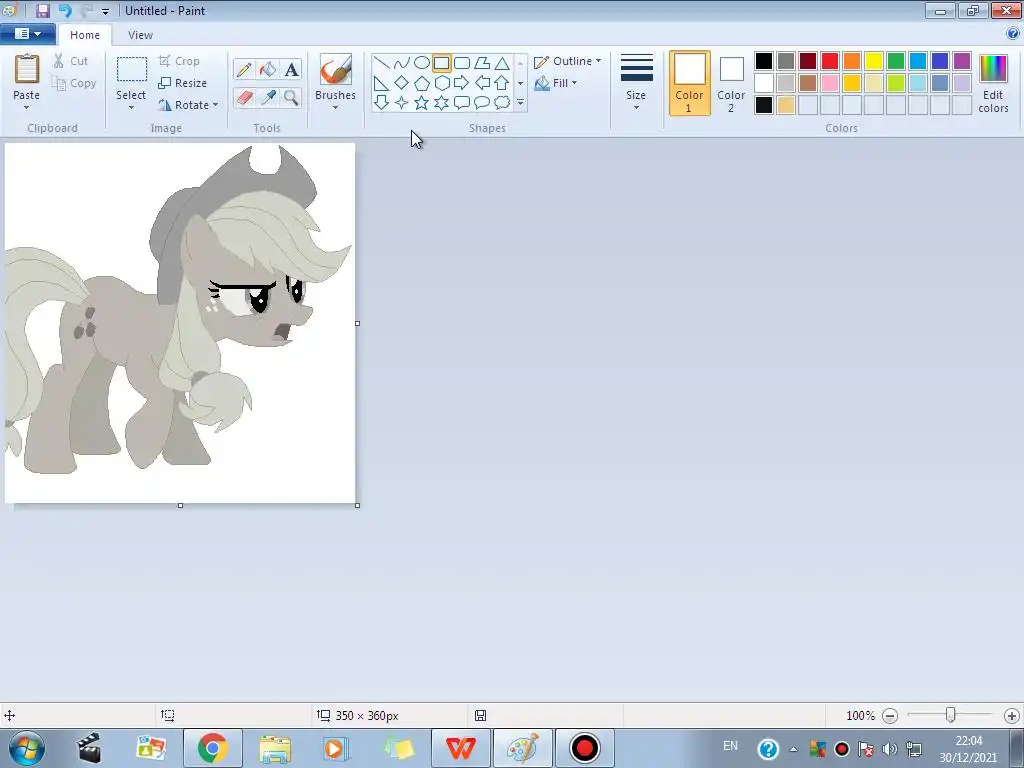Select the Color 2 button

pyautogui.click(x=731, y=84)
